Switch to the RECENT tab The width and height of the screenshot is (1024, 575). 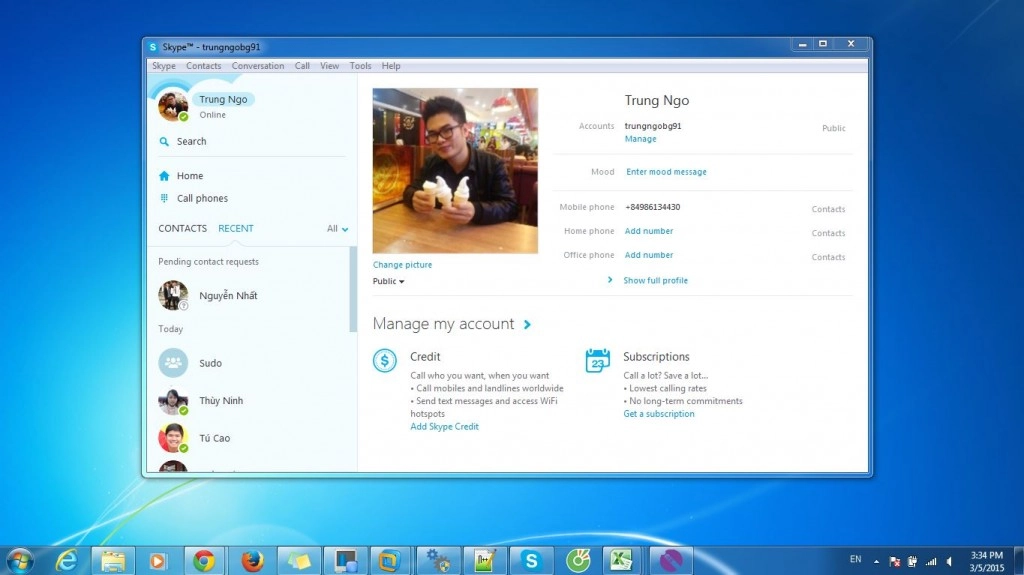coord(236,228)
